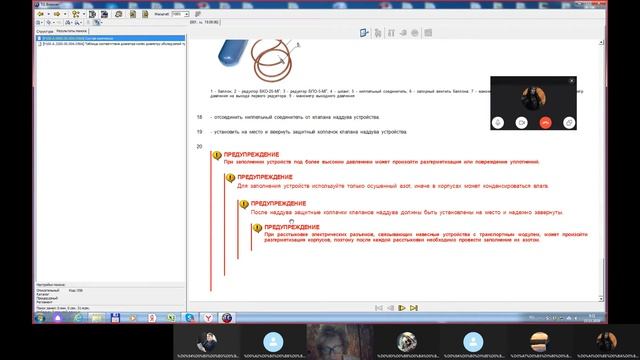Select the second search result row
The height and width of the screenshot is (360, 640).
click(111, 43)
